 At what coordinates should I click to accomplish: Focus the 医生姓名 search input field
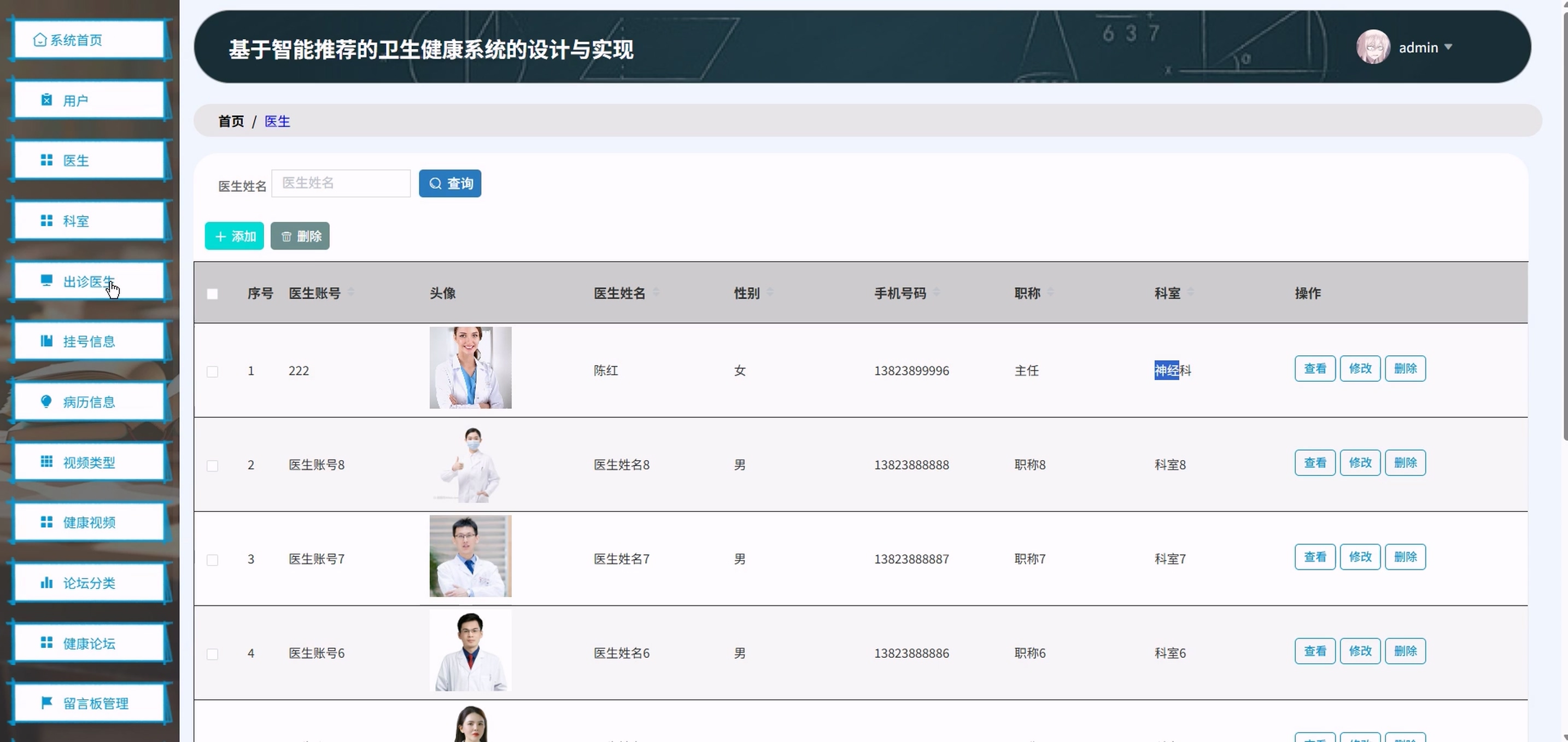(341, 183)
